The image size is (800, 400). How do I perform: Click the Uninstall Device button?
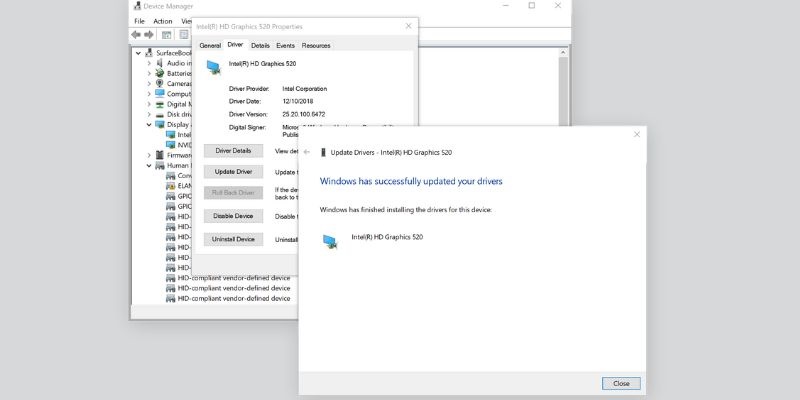tap(233, 239)
